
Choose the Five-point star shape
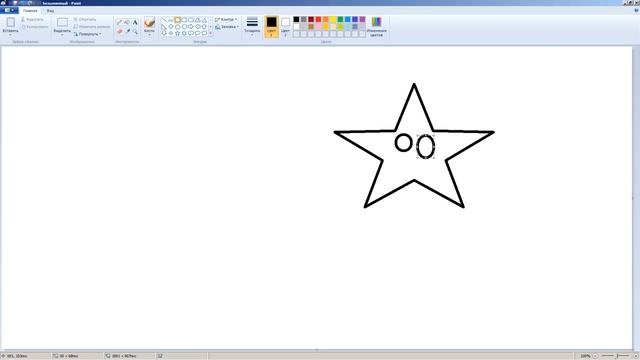(x=178, y=33)
